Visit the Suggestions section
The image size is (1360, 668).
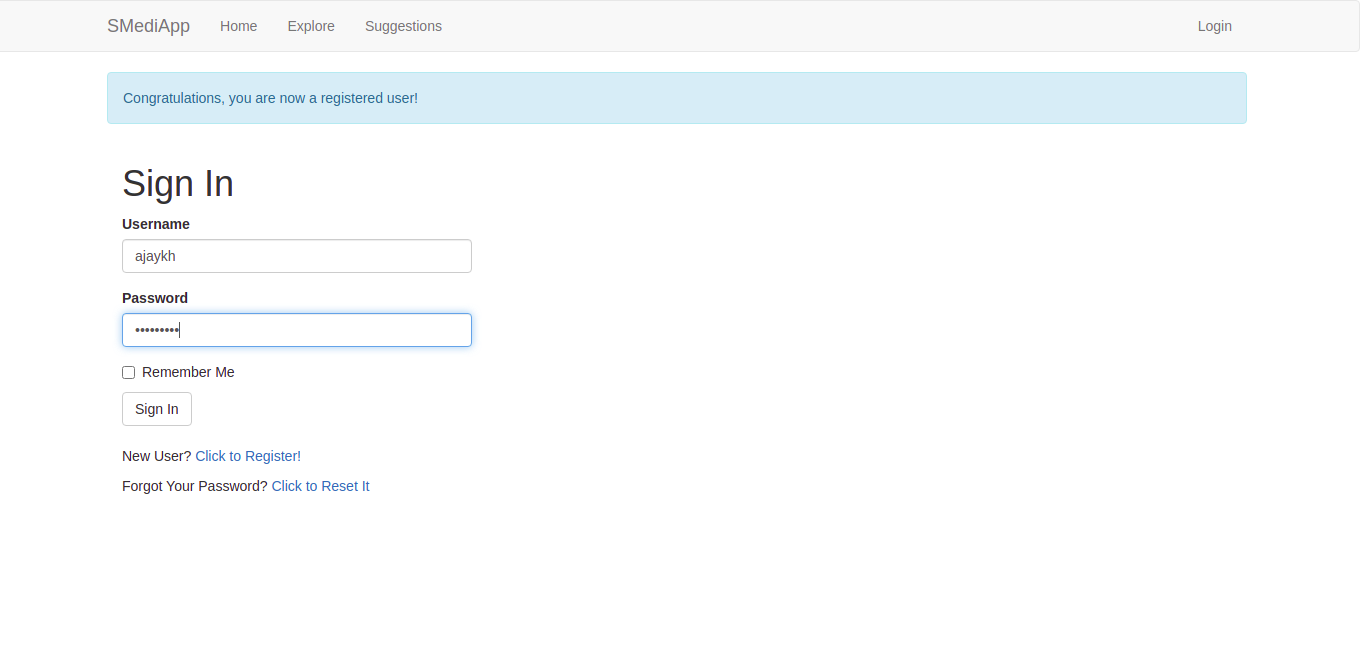coord(403,26)
